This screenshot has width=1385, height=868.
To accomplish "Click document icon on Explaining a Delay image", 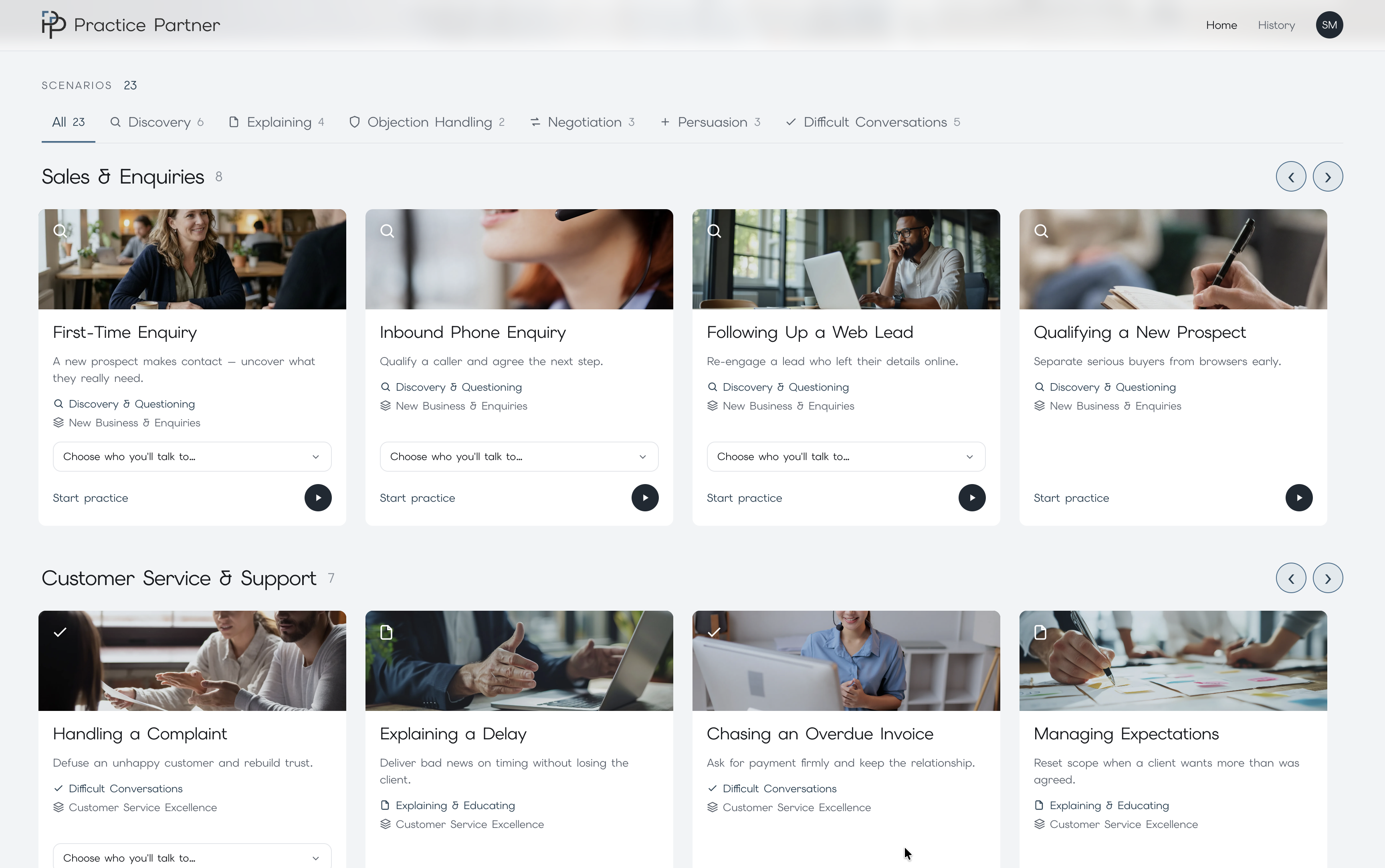I will click(387, 632).
